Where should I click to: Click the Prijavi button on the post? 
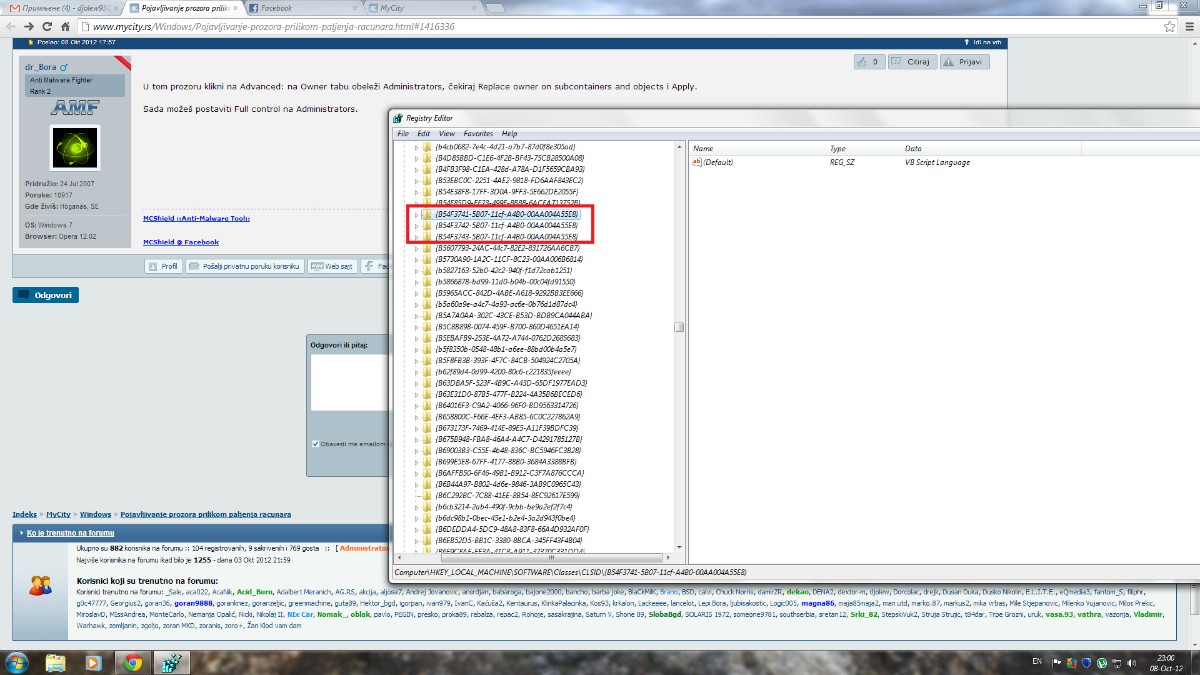coord(964,61)
